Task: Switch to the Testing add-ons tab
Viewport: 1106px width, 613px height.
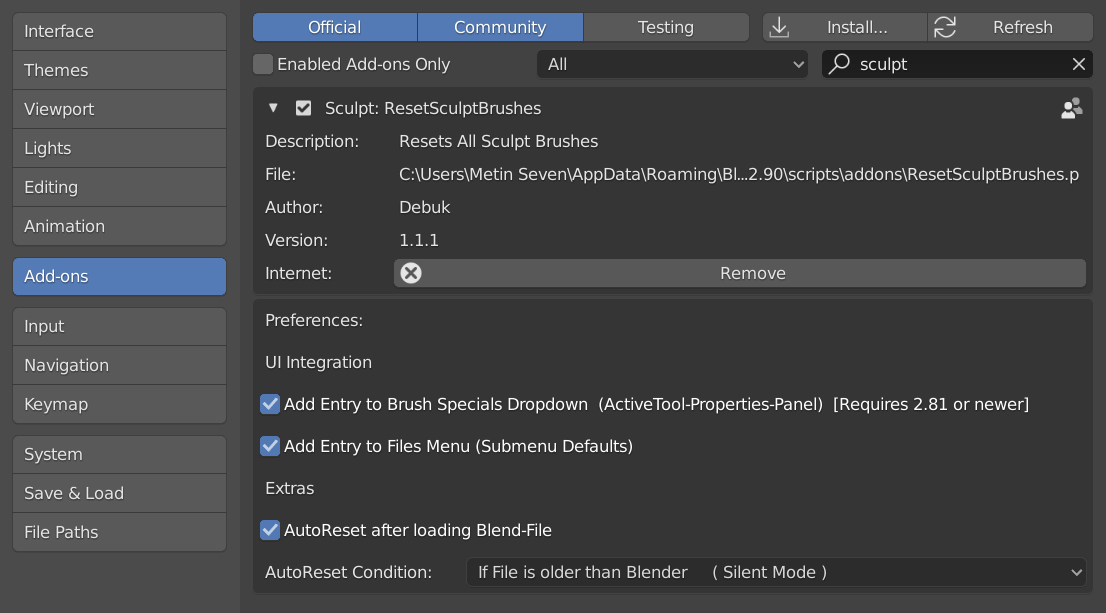Action: (x=665, y=27)
